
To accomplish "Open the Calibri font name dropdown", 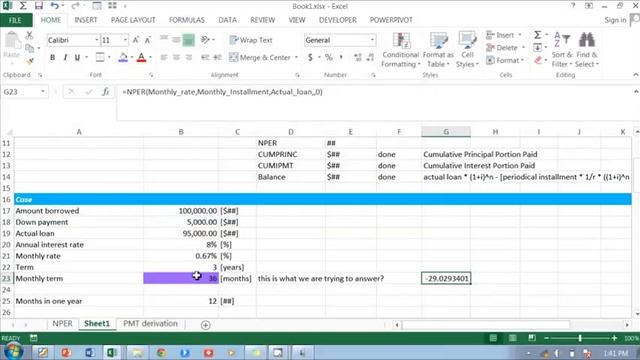I will (97, 40).
